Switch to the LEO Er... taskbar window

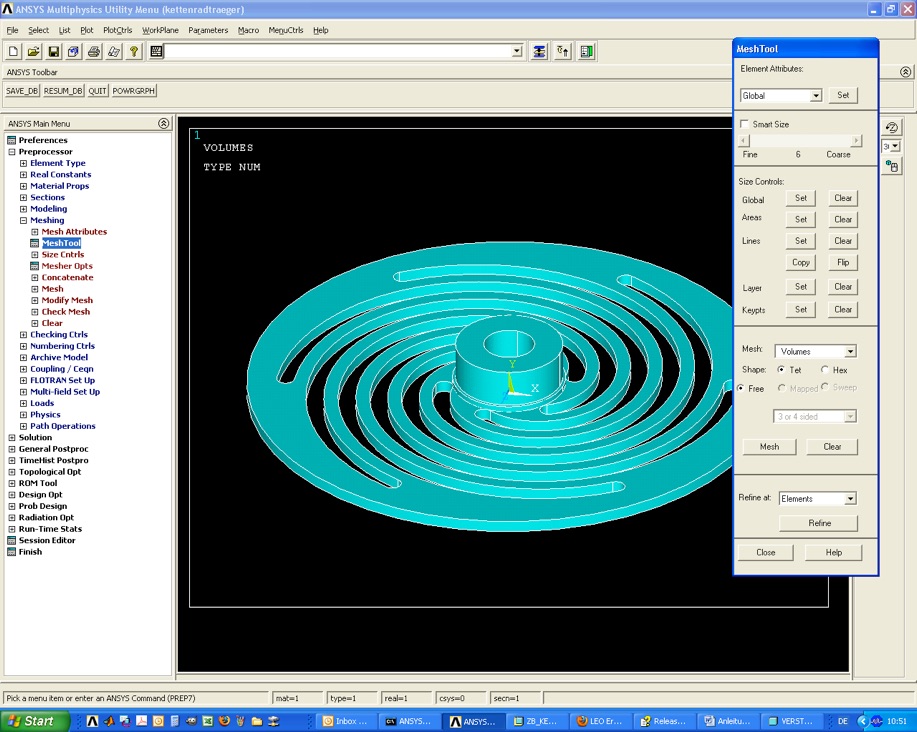[599, 721]
